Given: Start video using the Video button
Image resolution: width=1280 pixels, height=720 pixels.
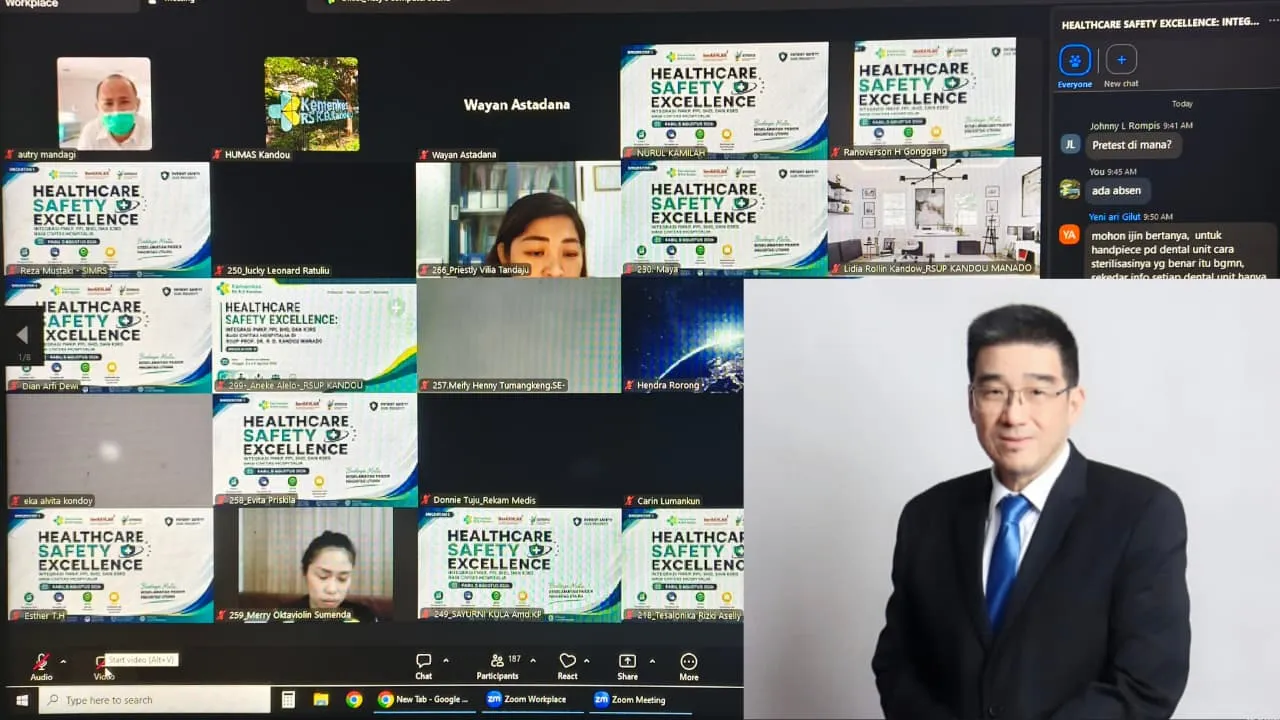Looking at the screenshot, I should [x=103, y=666].
